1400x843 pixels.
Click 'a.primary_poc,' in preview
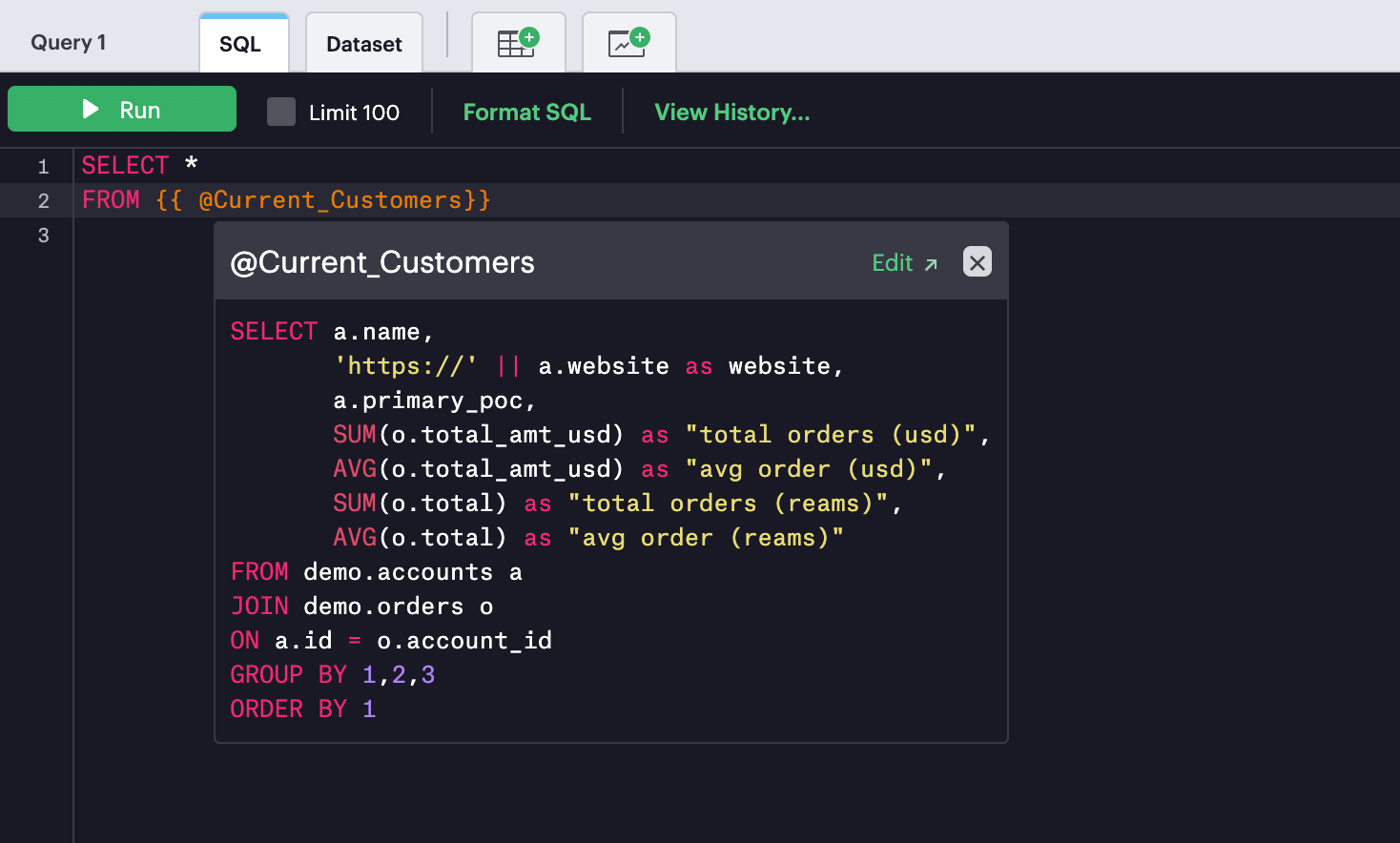tap(435, 401)
